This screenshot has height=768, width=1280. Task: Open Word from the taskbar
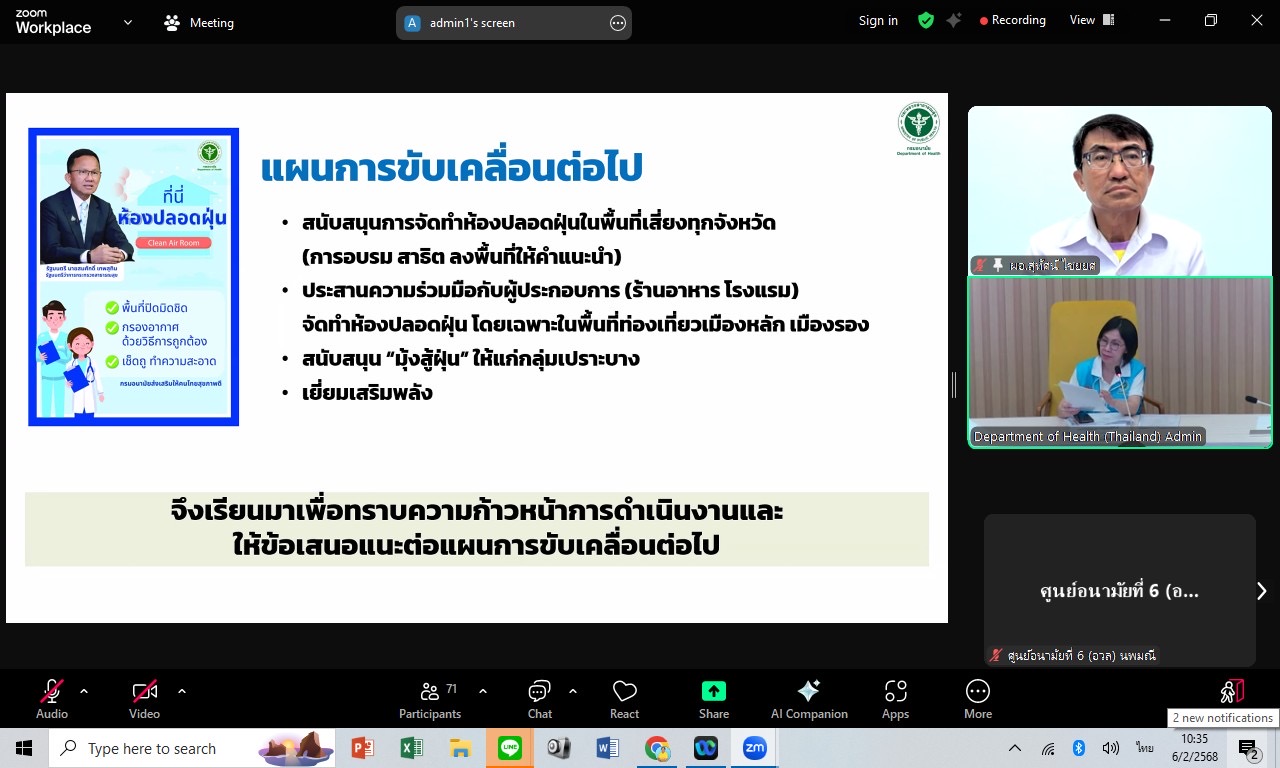pos(607,748)
